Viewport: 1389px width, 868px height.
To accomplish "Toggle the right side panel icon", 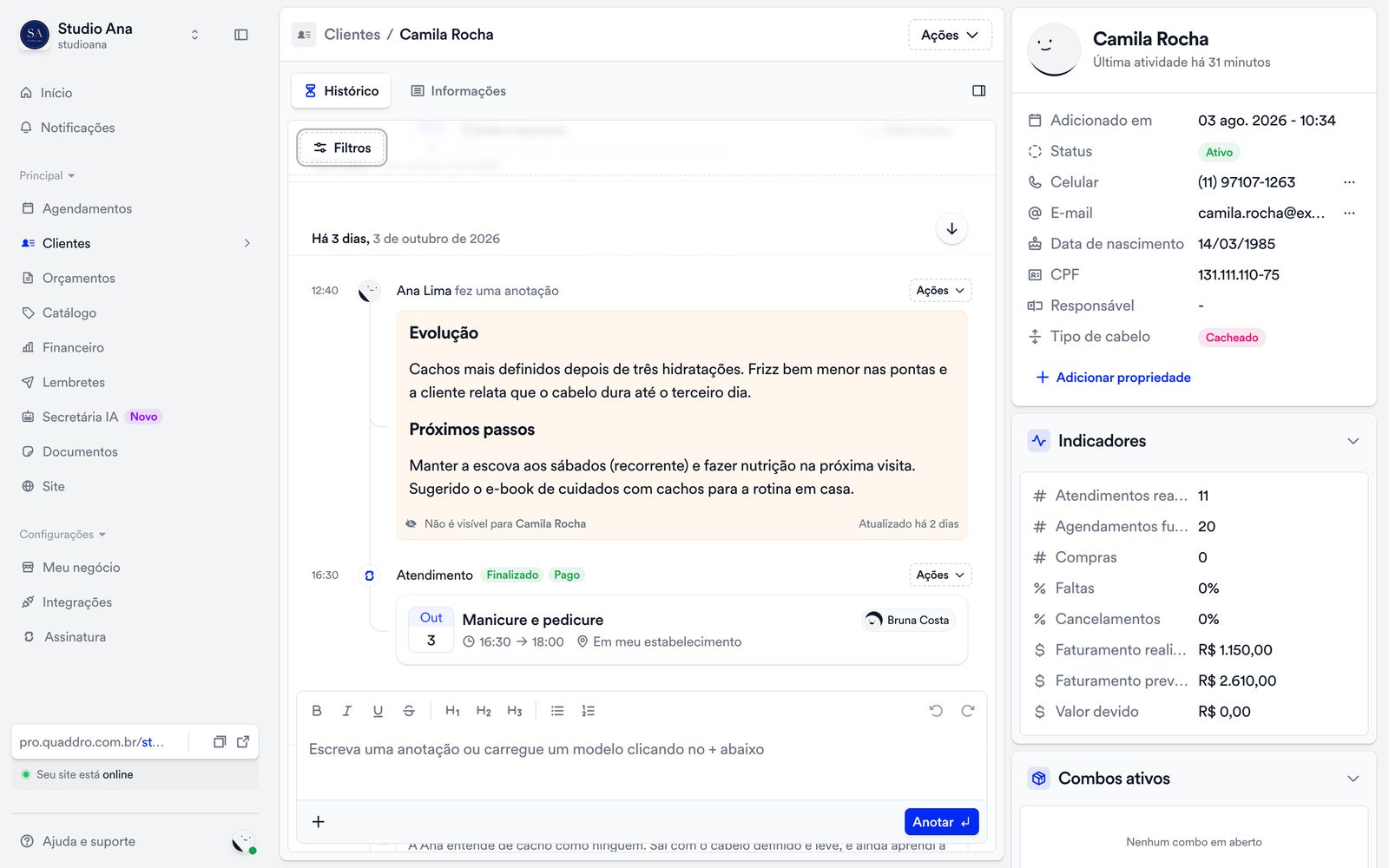I will point(979,90).
